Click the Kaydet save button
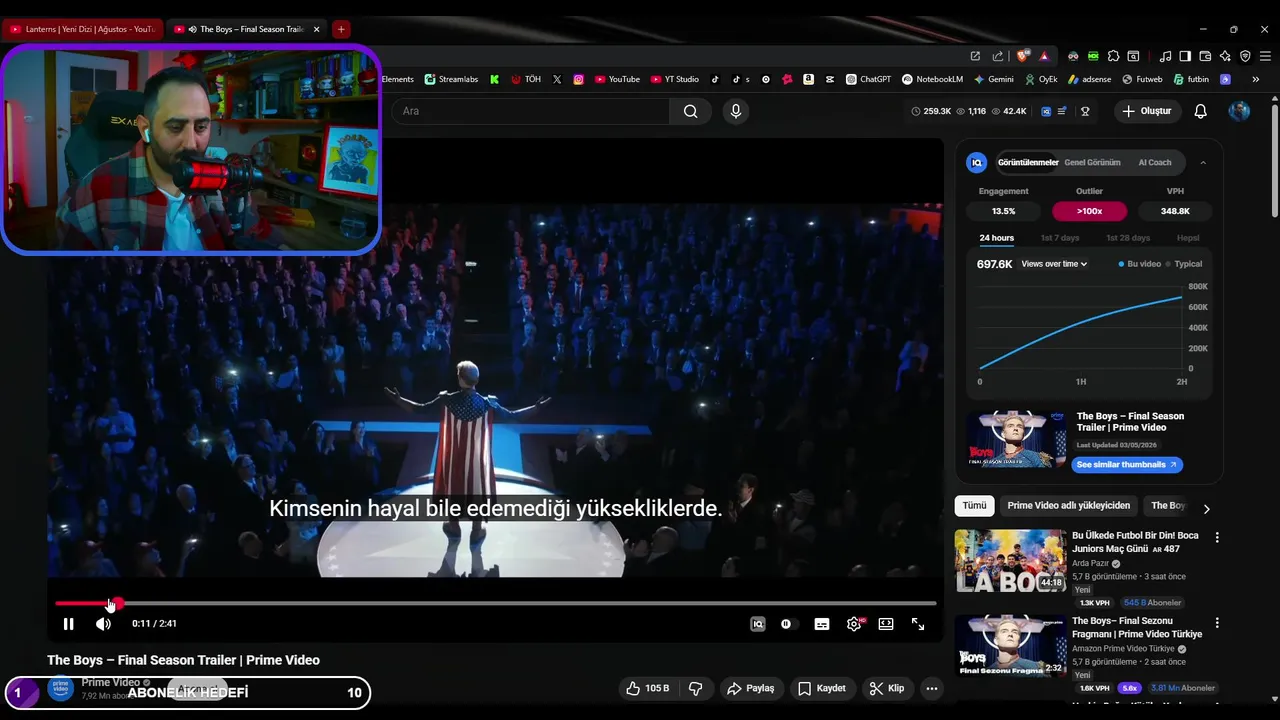 (822, 688)
